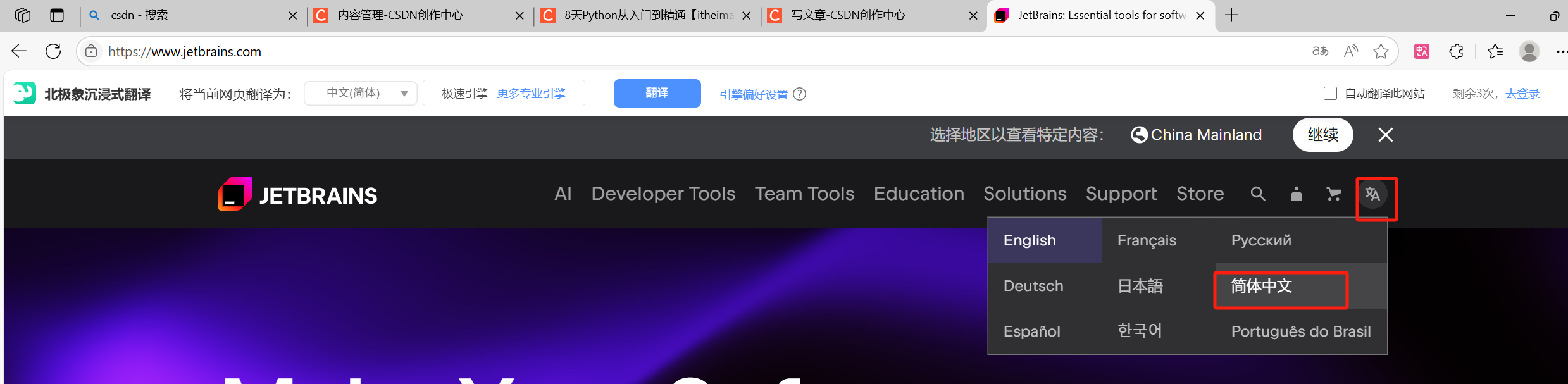Open the Solutions menu
The height and width of the screenshot is (384, 1568).
coord(1025,194)
